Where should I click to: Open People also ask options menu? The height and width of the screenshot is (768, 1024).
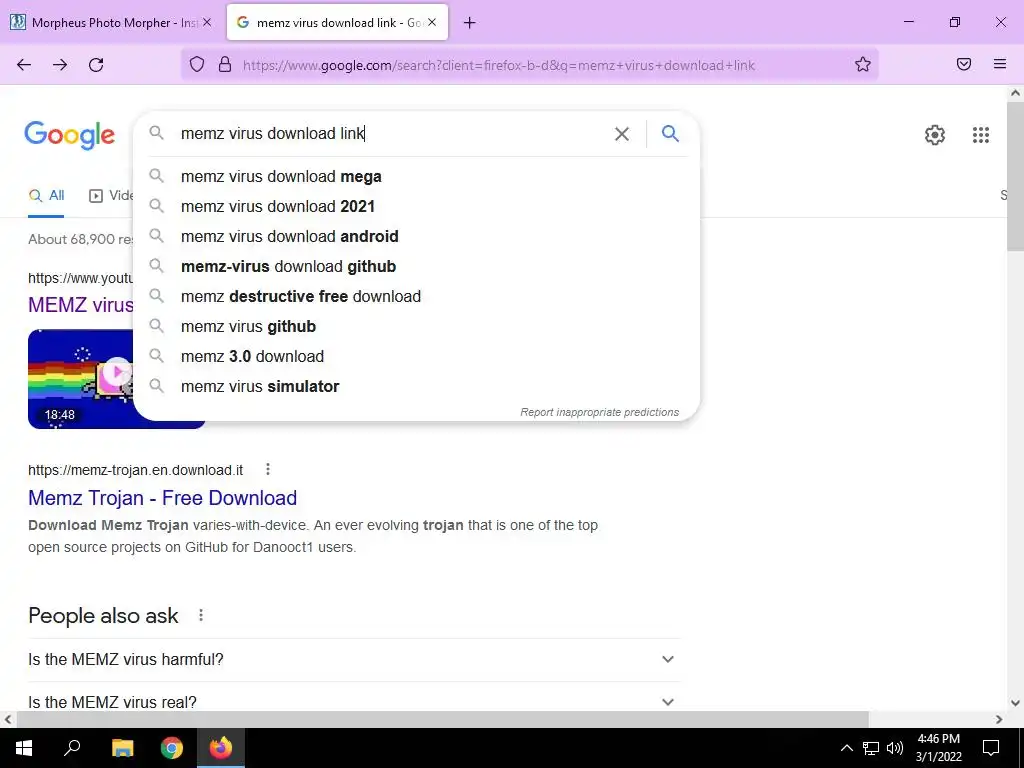tap(201, 615)
